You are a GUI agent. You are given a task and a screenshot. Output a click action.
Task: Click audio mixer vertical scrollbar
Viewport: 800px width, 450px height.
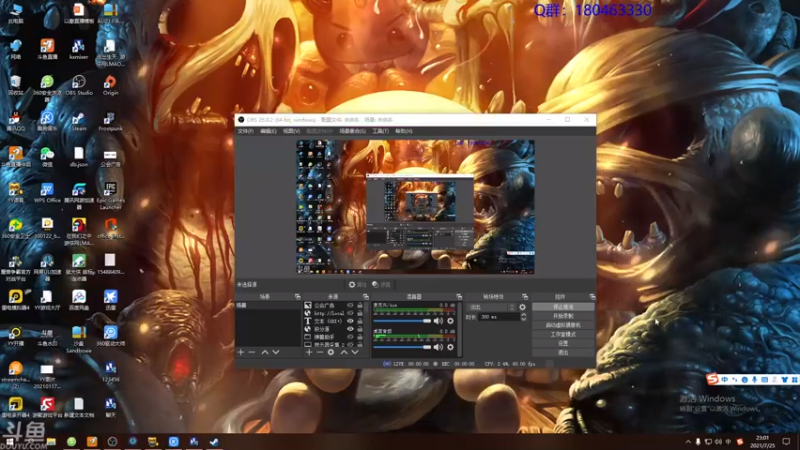460,329
